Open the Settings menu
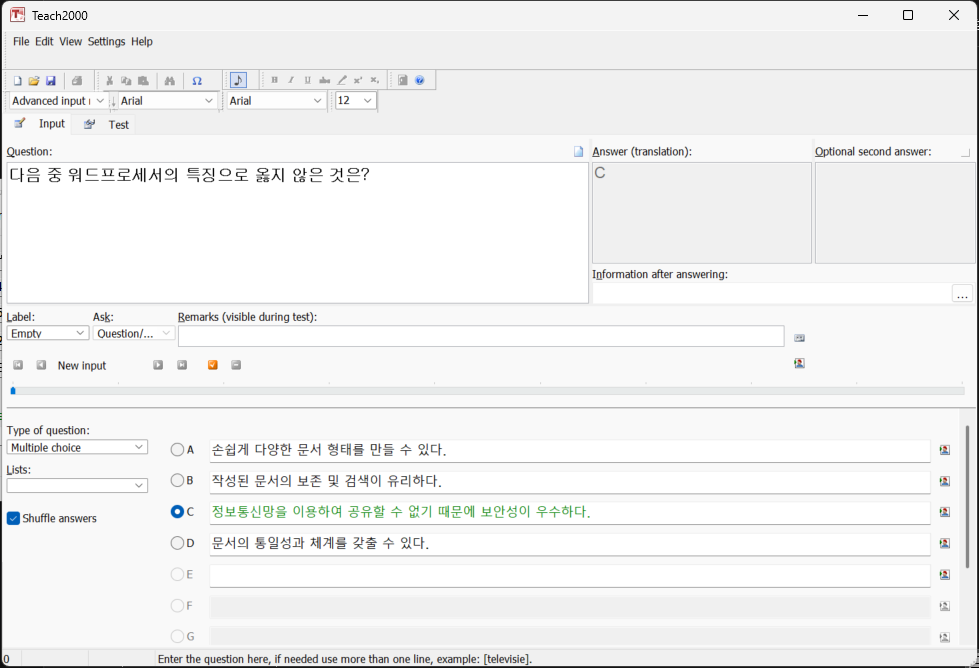The width and height of the screenshot is (979, 668). pyautogui.click(x=106, y=42)
